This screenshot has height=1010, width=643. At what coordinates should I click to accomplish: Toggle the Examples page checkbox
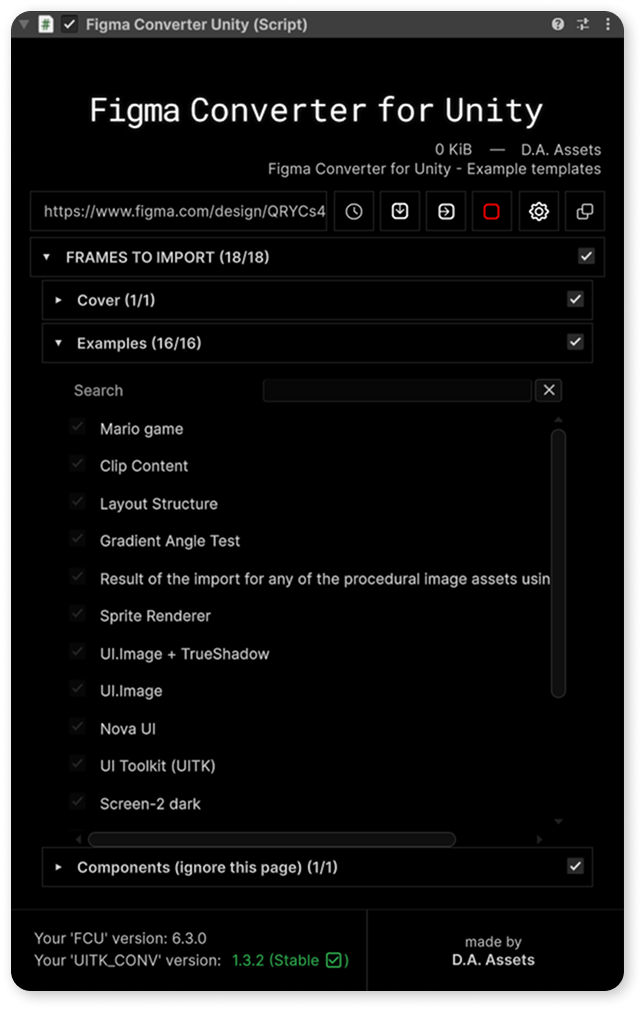575,342
